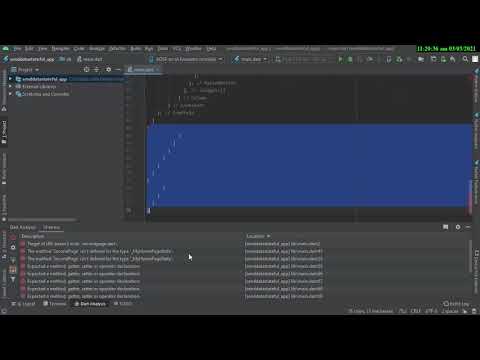Screen dimensions: 480x360
Task: Click the UTF-8 encoding in status bar
Action: 431,311
